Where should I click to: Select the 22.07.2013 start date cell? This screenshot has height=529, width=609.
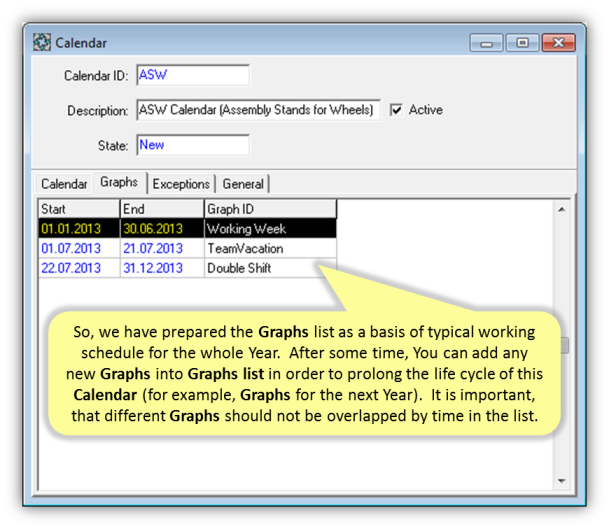coord(79,268)
